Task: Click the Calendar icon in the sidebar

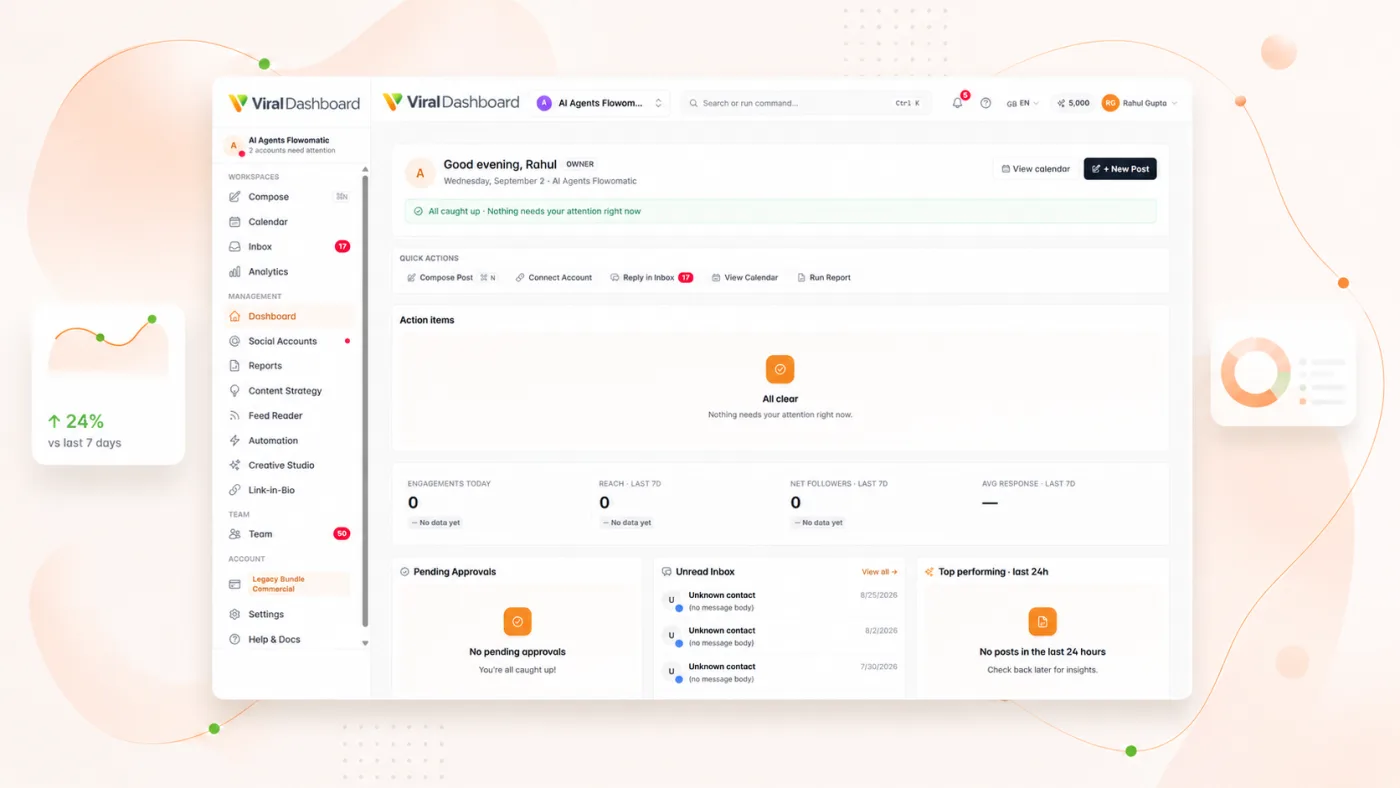Action: coord(235,222)
